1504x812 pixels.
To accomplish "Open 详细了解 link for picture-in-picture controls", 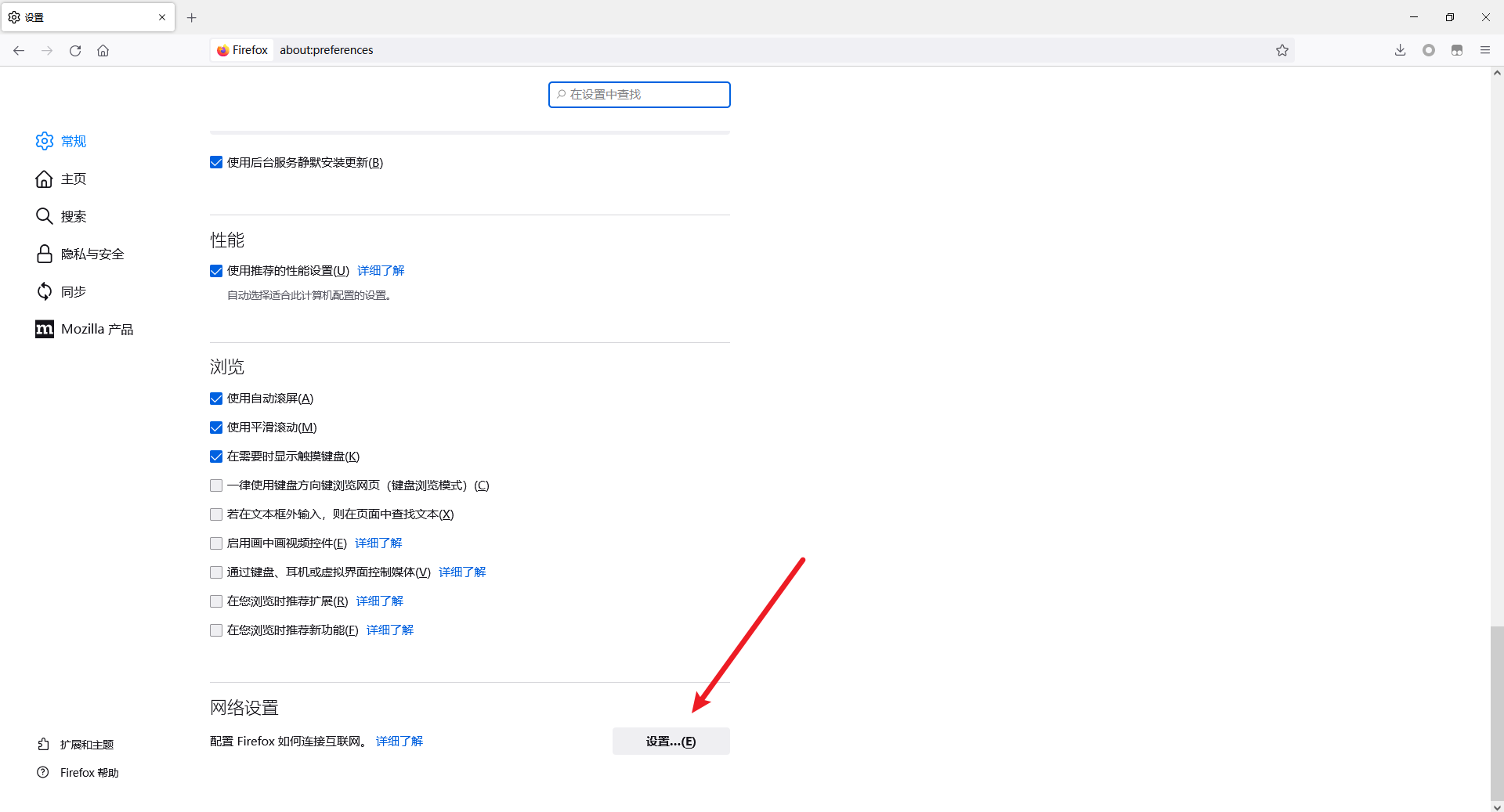I will [x=378, y=543].
